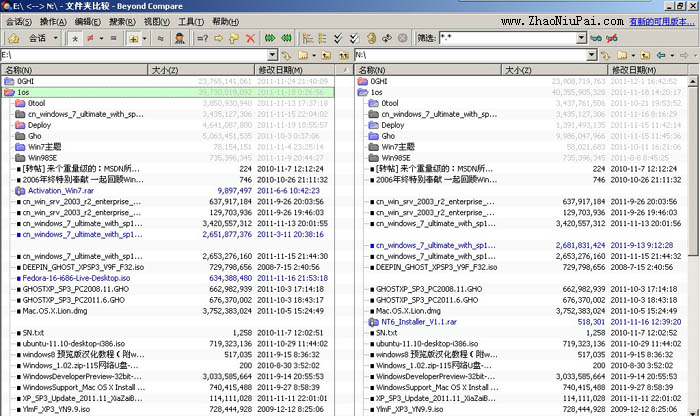Open the dropdown arrow beside the not-equal button
The width and height of the screenshot is (700, 416).
tap(101, 38)
